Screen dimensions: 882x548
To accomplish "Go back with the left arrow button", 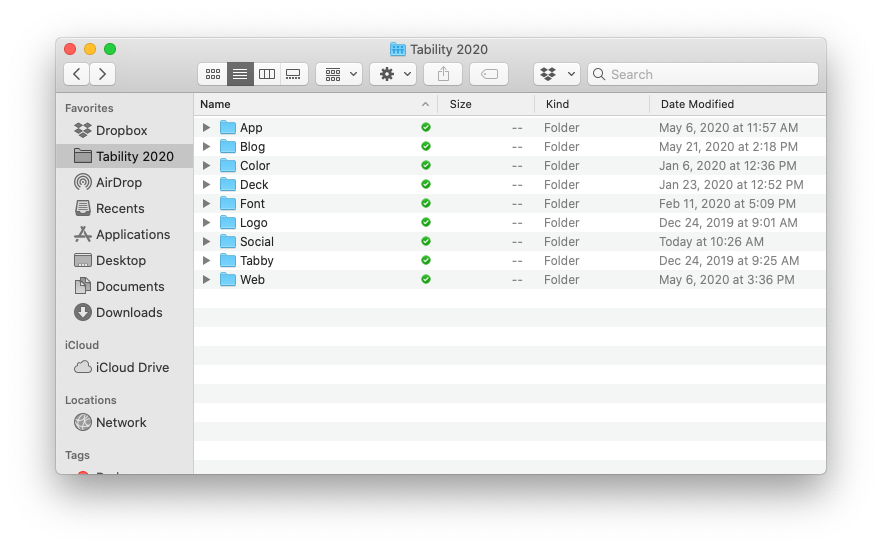I will click(77, 74).
